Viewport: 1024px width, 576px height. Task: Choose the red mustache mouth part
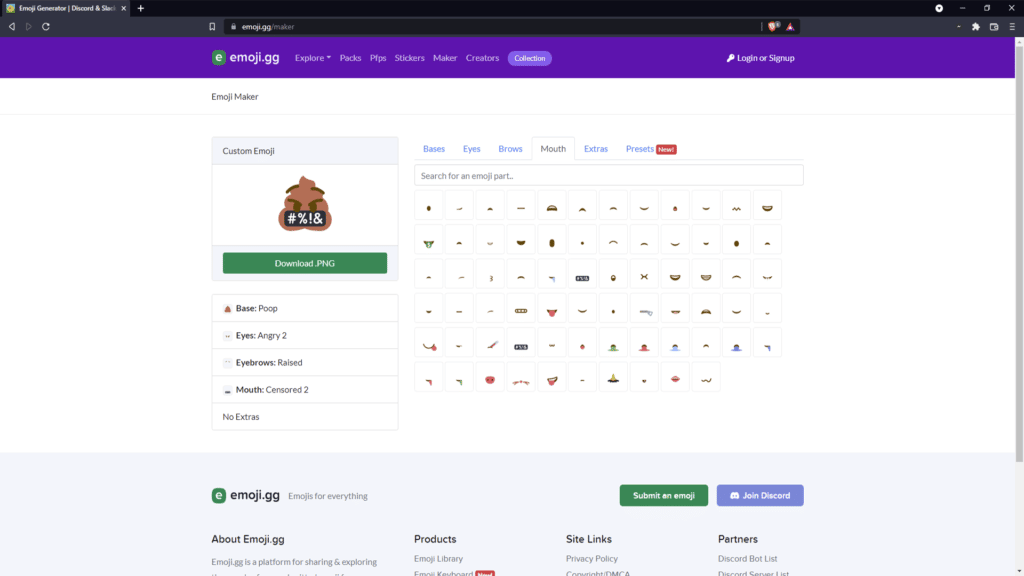pos(520,378)
